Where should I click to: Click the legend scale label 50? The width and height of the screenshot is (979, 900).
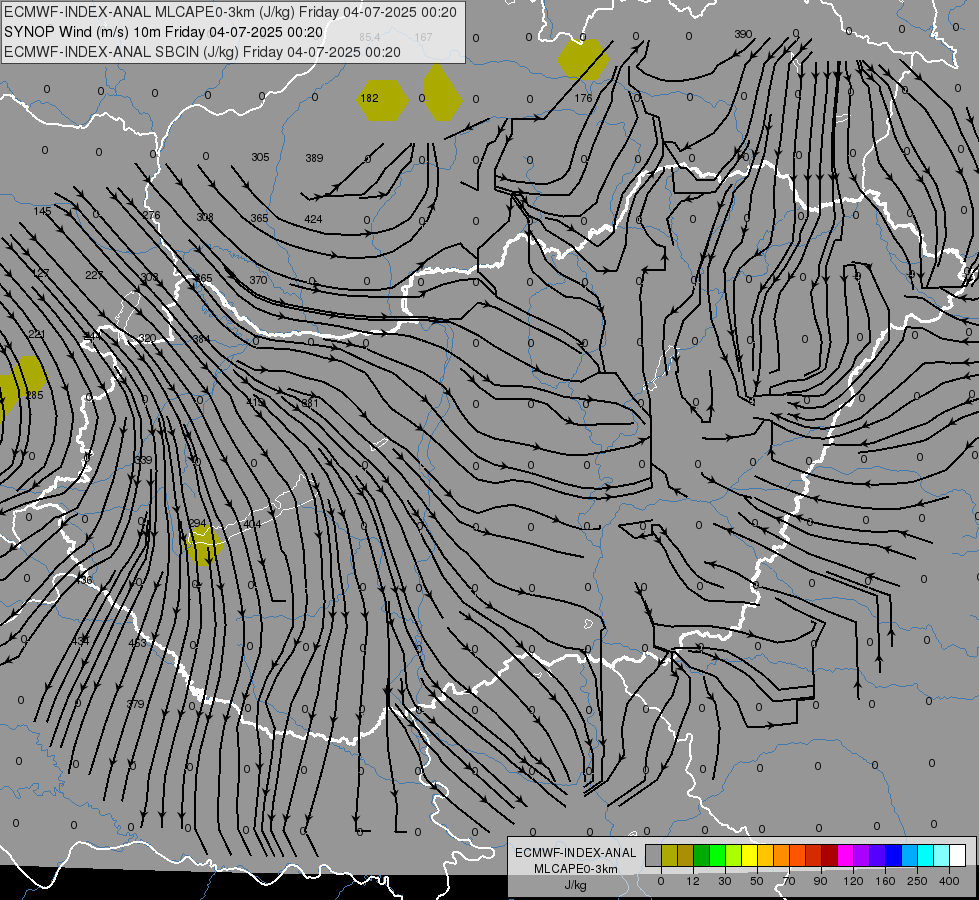[x=757, y=881]
